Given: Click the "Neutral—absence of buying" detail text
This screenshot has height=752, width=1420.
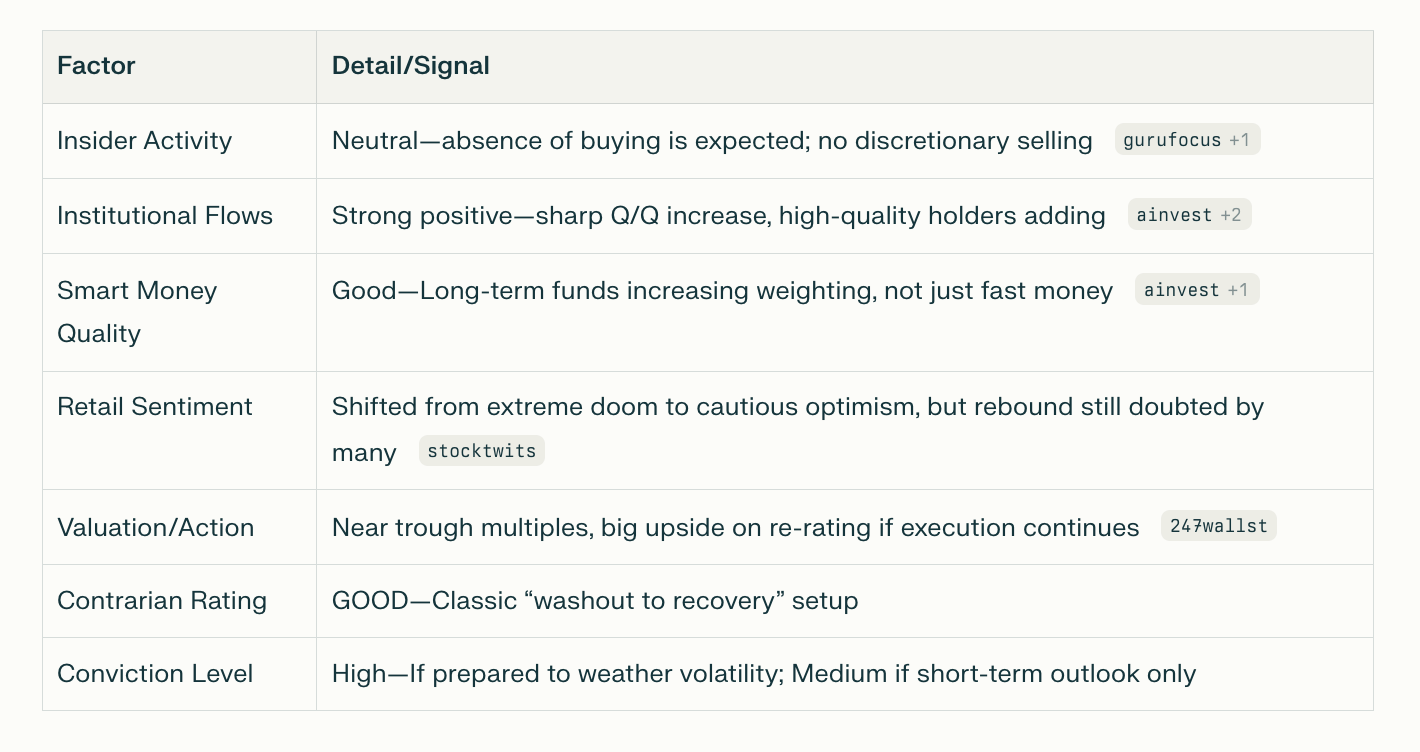Looking at the screenshot, I should pos(711,140).
